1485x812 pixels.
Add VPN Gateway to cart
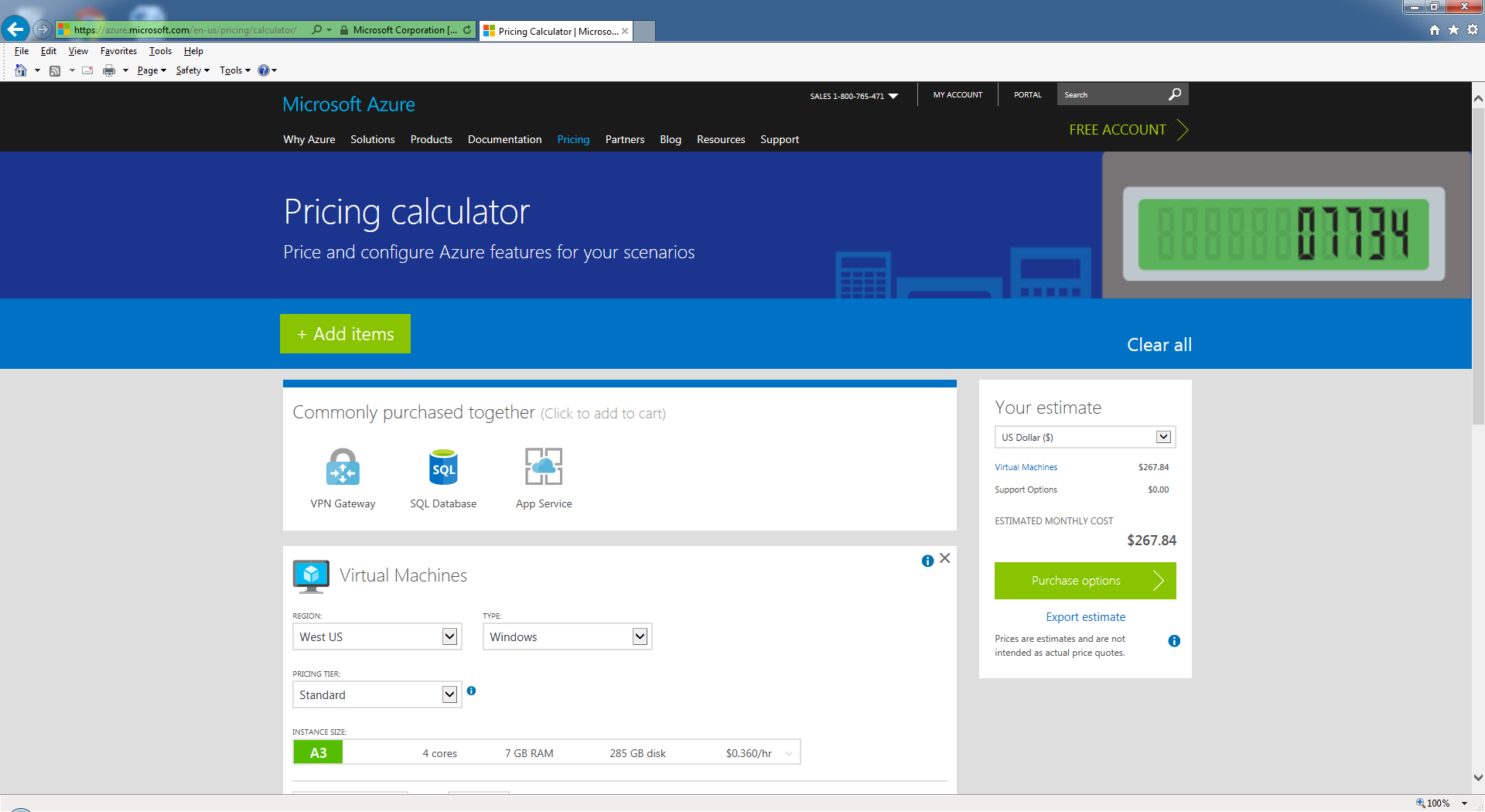click(x=343, y=478)
